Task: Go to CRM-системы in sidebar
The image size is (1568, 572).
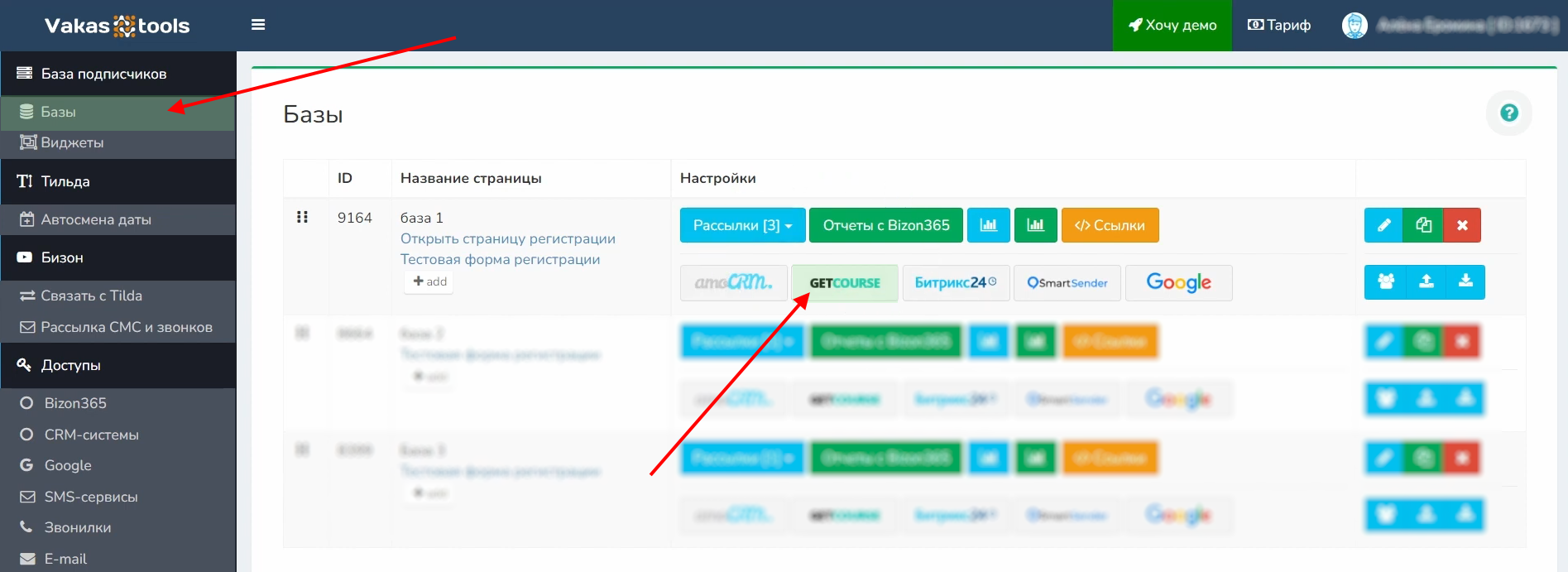Action: pos(91,435)
